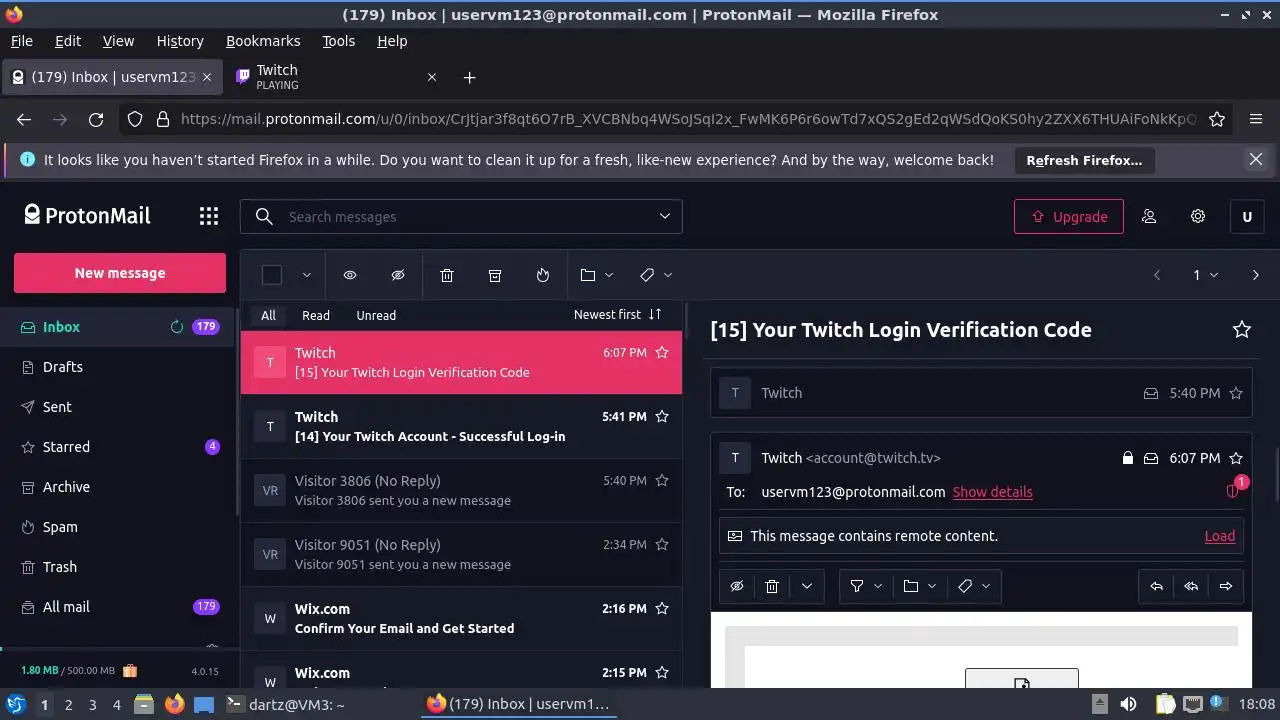Archive icon in list toolbar
The width and height of the screenshot is (1280, 720).
[x=495, y=275]
